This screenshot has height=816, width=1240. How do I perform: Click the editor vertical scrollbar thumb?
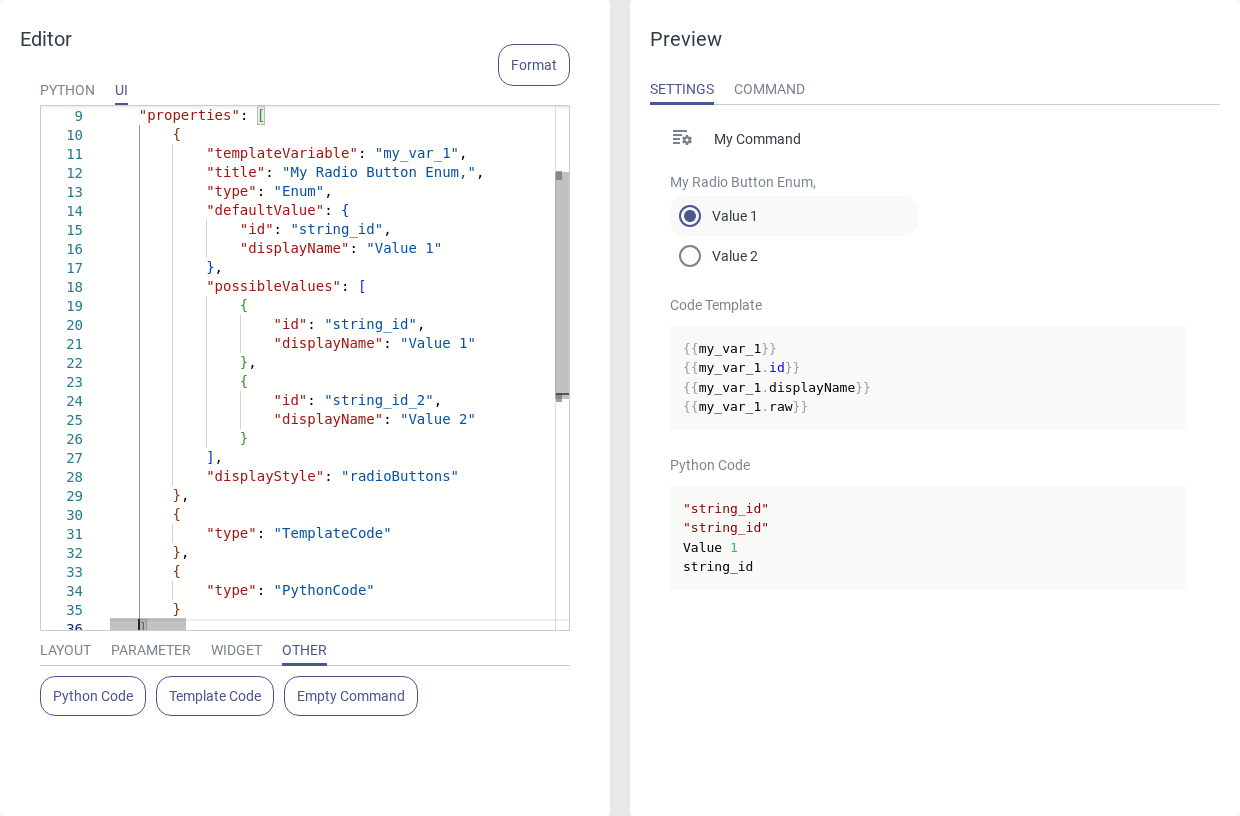[x=562, y=285]
